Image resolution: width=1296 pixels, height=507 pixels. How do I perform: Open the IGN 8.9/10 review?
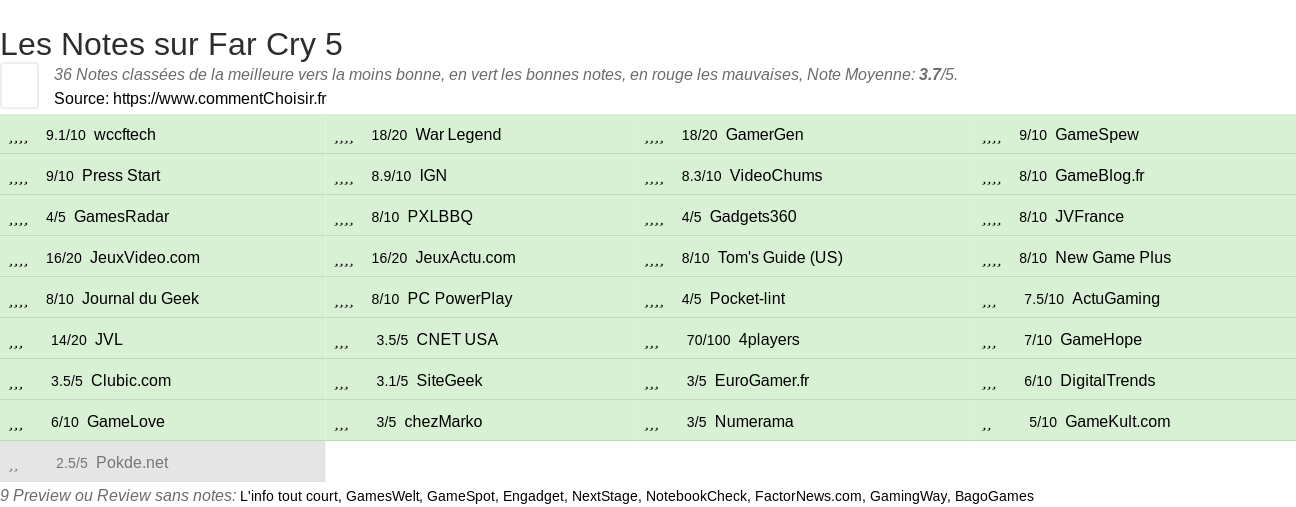pyautogui.click(x=433, y=176)
